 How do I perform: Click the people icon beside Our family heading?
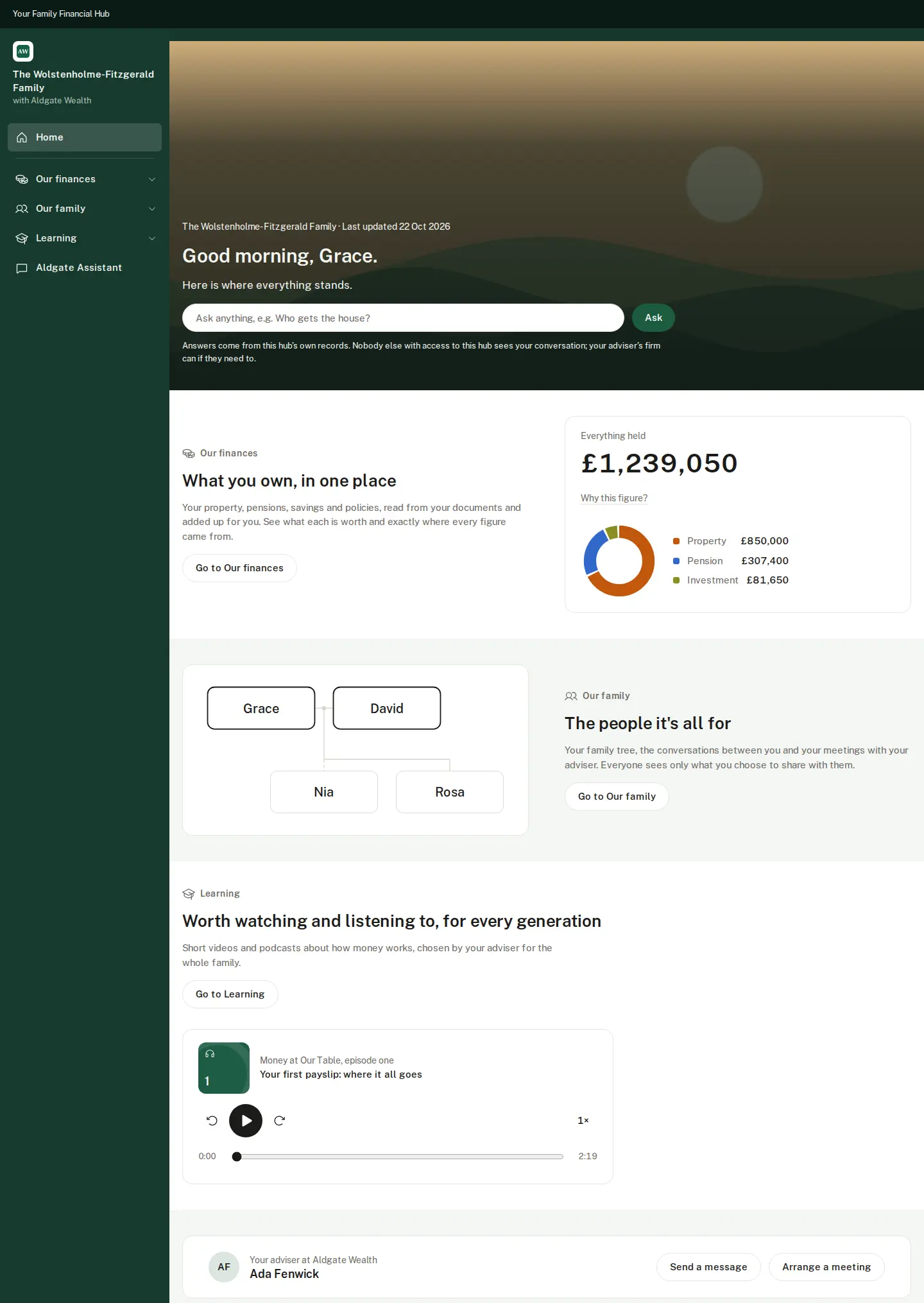pos(571,696)
